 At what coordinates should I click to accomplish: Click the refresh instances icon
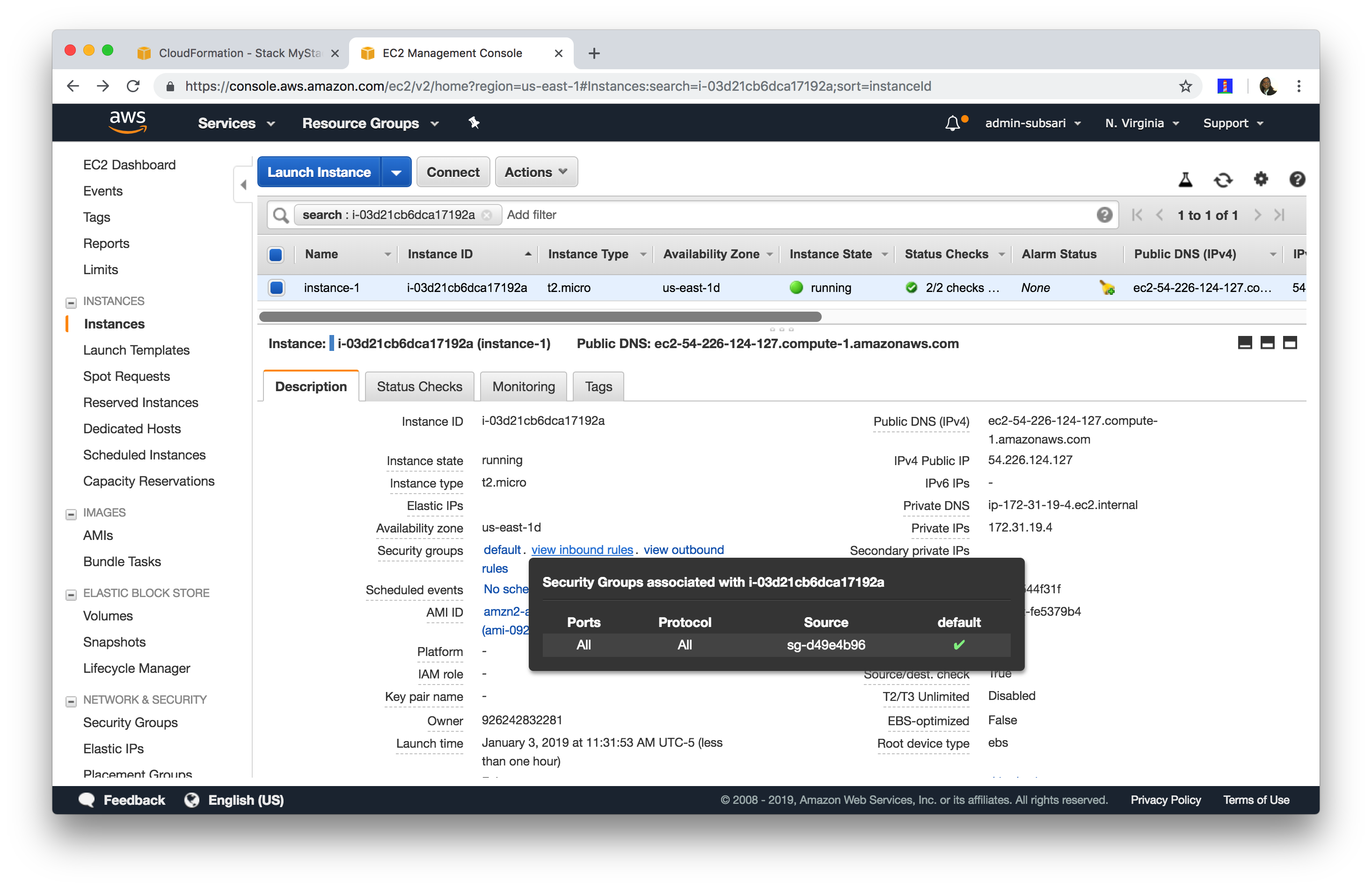(x=1223, y=180)
